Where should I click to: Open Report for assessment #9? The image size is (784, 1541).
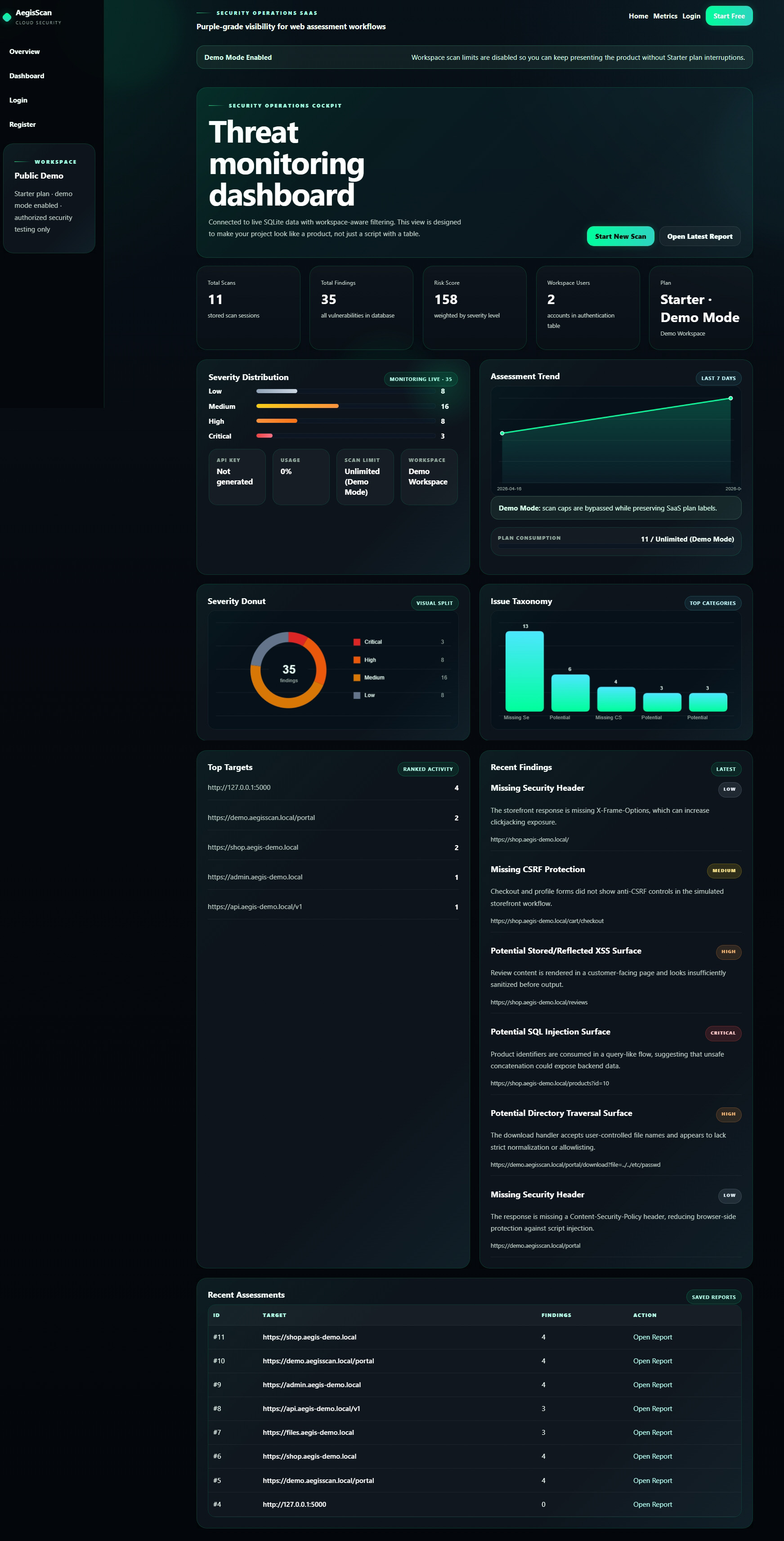point(653,1385)
